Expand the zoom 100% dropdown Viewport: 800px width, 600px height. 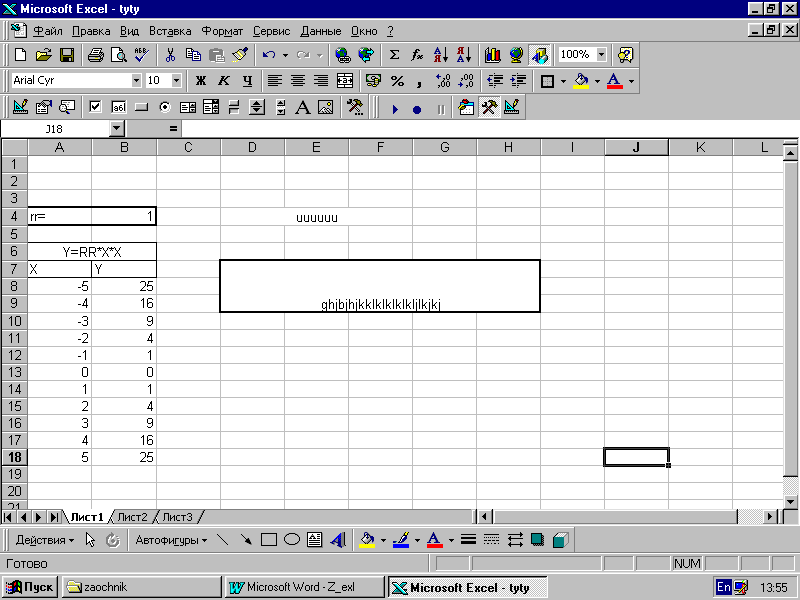coord(601,55)
